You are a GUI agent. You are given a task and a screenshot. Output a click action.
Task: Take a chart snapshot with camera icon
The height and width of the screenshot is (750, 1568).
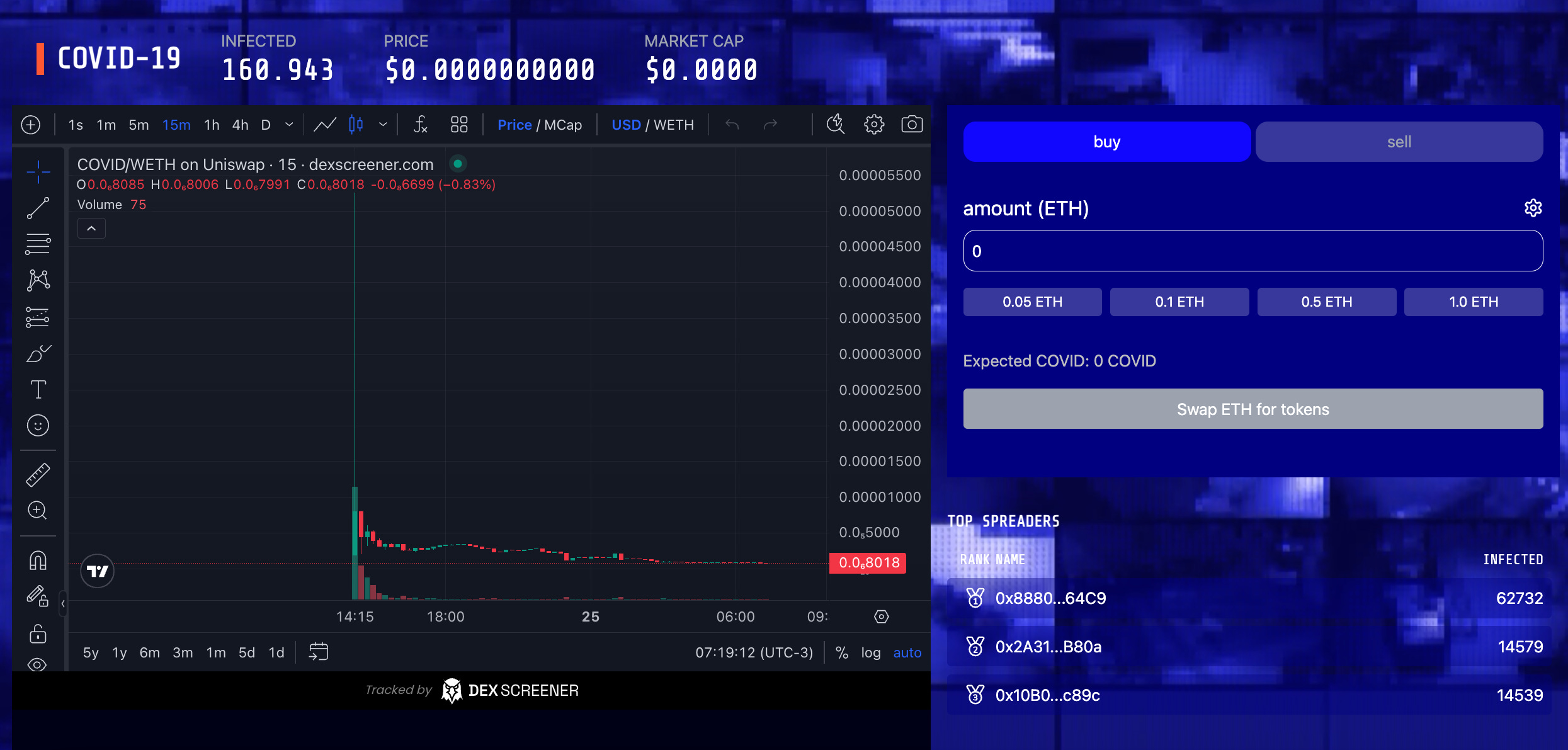pyautogui.click(x=911, y=125)
